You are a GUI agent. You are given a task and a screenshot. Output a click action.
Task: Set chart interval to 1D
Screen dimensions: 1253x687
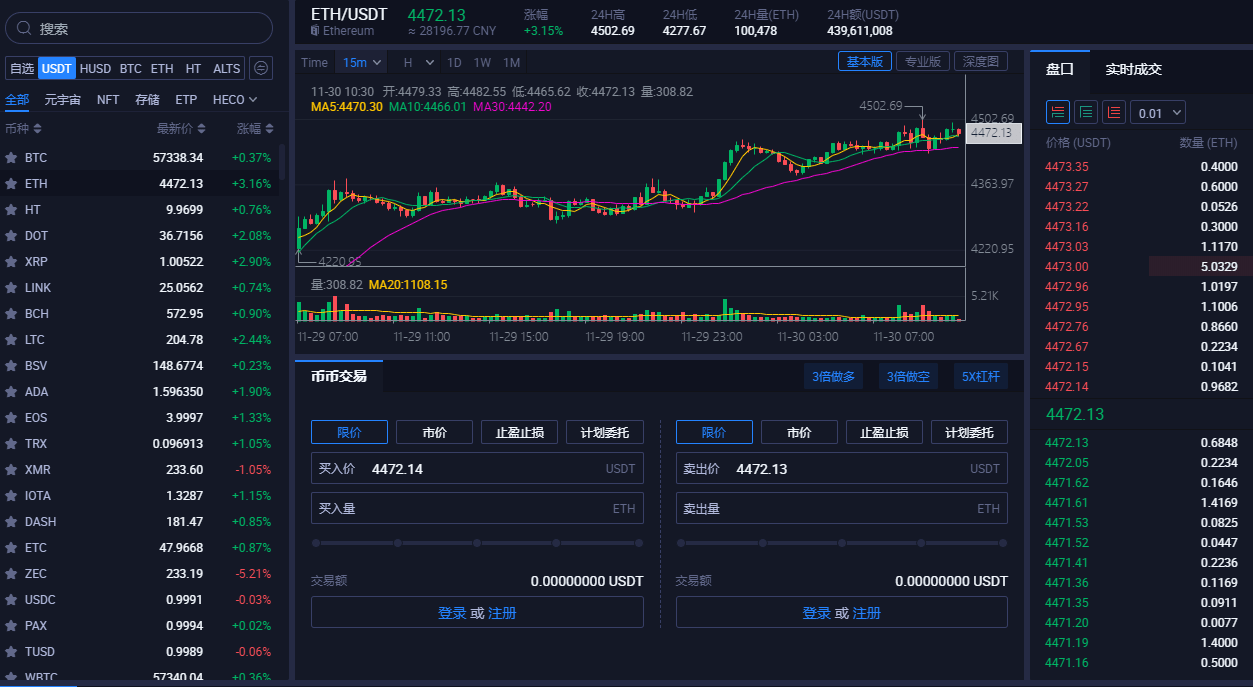[454, 62]
